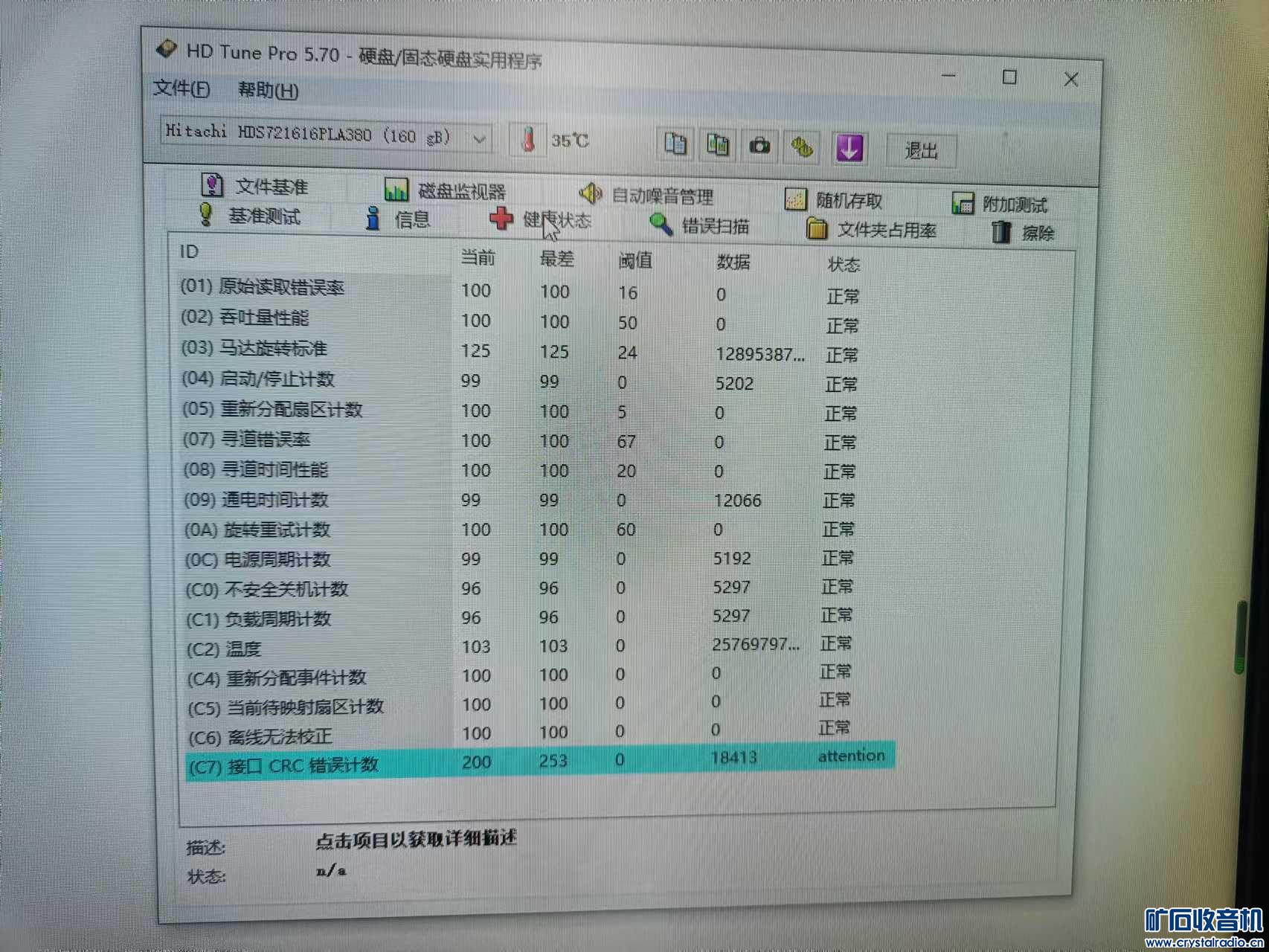
Task: Save screenshot using camera icon
Action: tap(759, 146)
